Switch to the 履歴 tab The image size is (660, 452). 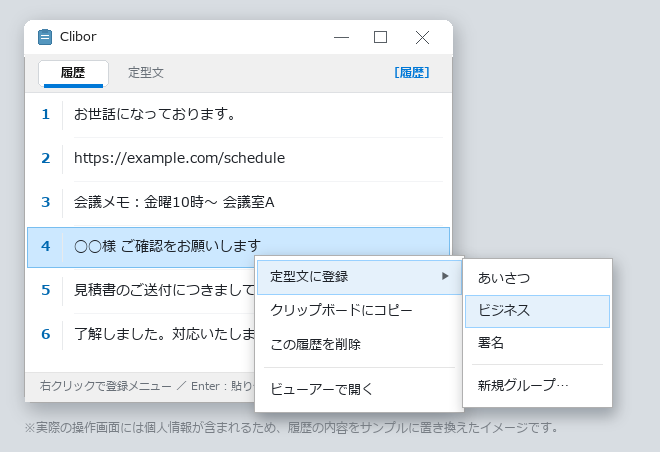pyautogui.click(x=73, y=73)
